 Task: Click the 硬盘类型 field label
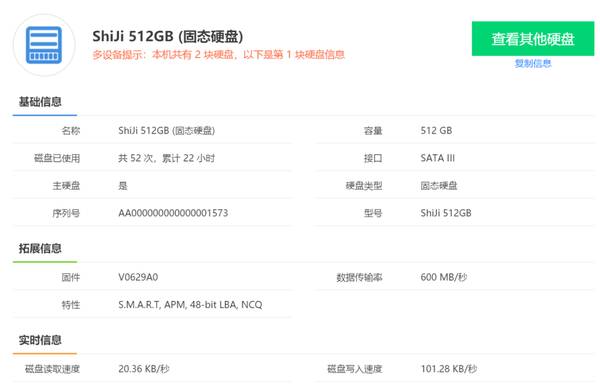[x=364, y=186]
